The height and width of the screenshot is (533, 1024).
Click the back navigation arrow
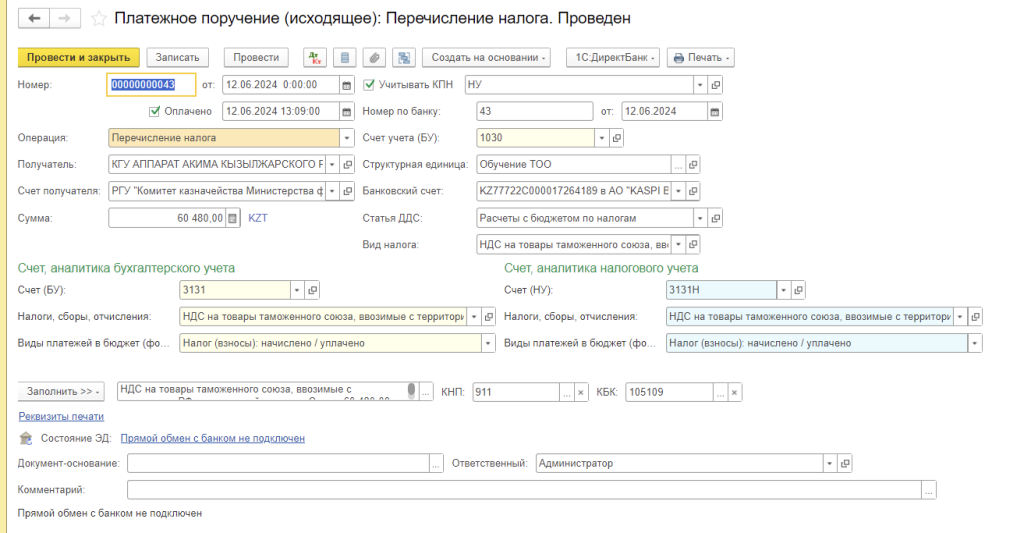[x=34, y=19]
